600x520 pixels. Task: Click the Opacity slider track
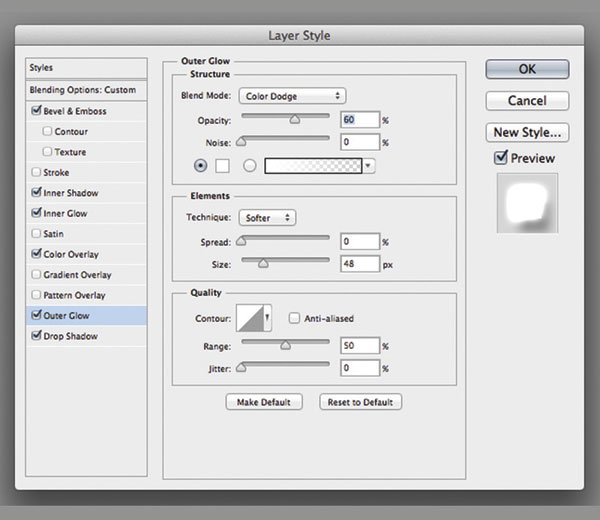283,116
